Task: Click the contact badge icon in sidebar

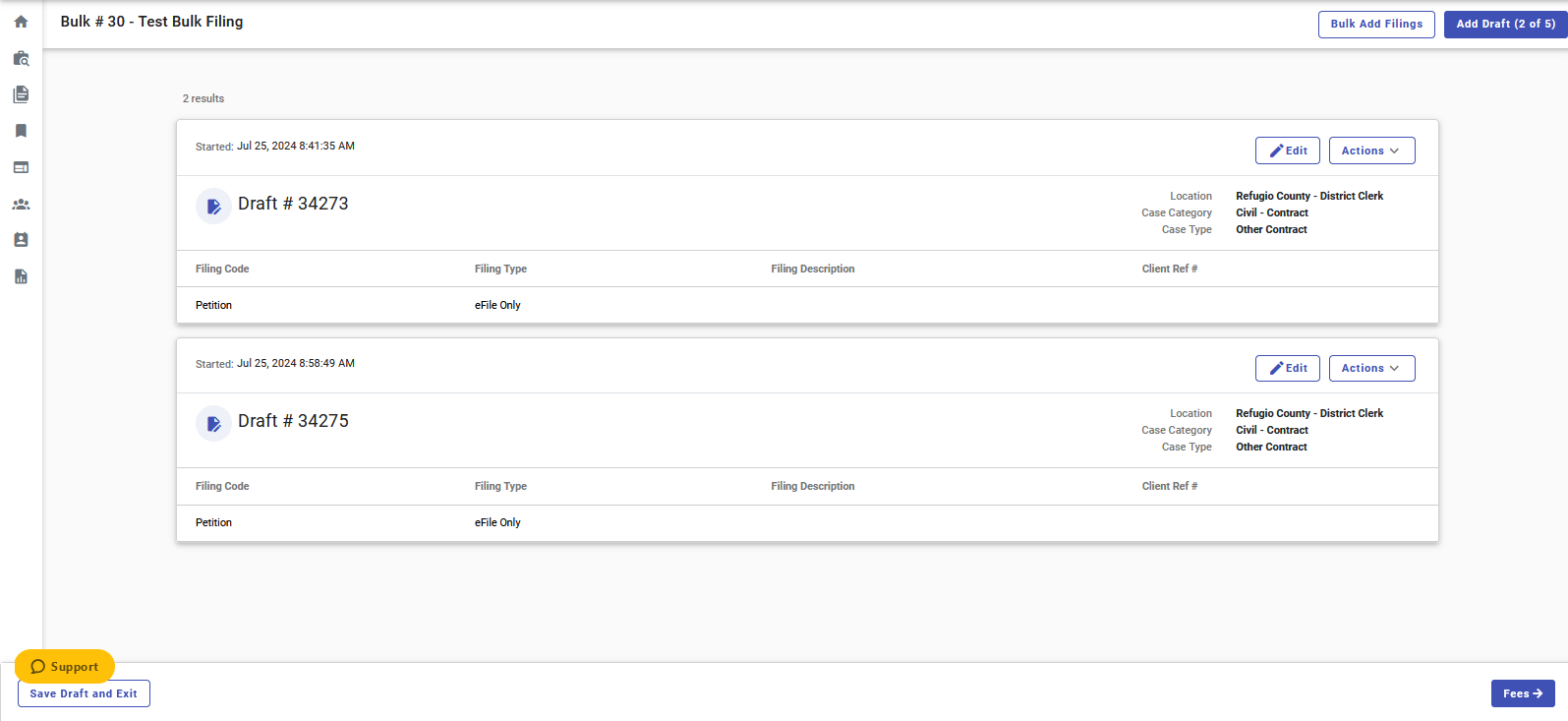Action: click(x=21, y=240)
